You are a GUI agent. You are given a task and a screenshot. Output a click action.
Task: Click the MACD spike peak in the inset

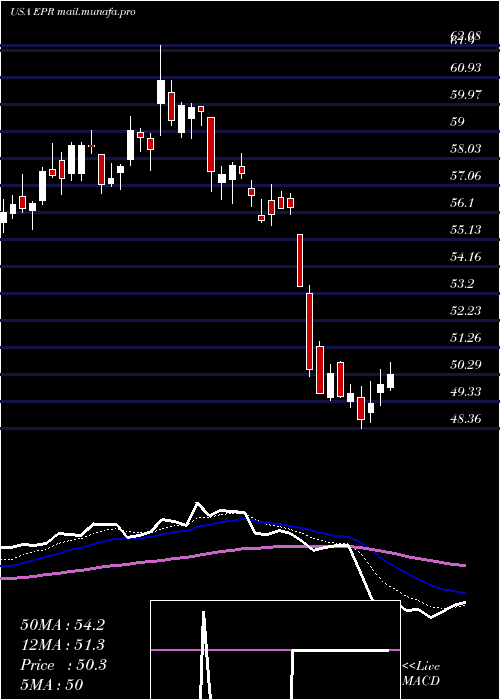[204, 613]
